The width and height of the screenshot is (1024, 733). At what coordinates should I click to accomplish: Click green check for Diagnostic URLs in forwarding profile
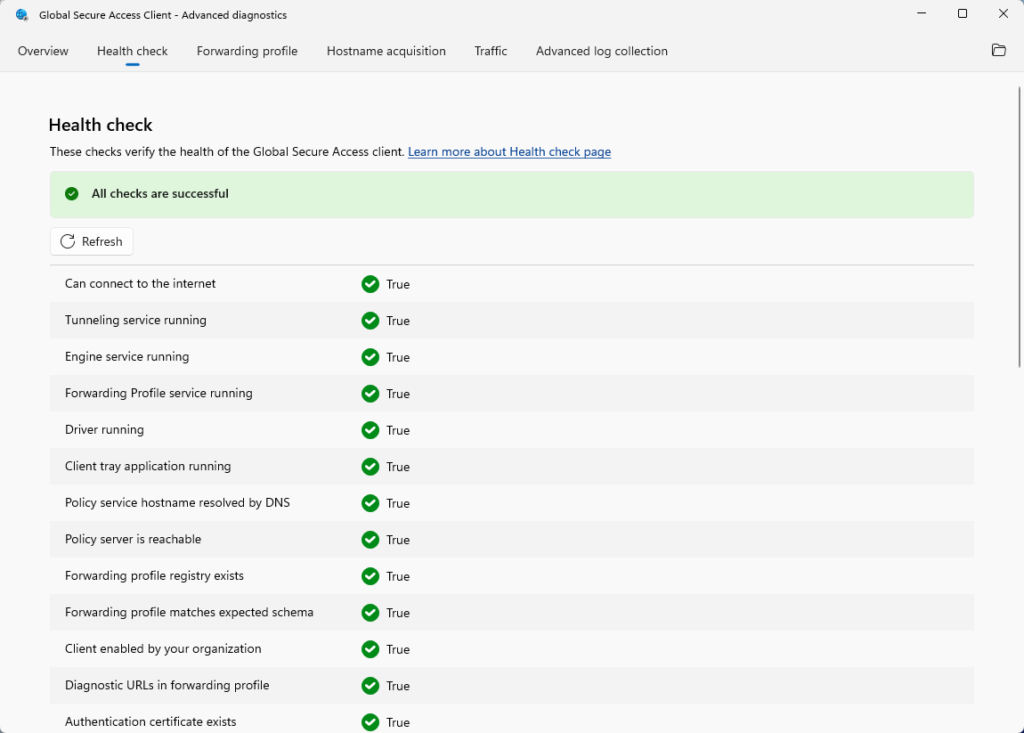pyautogui.click(x=370, y=686)
